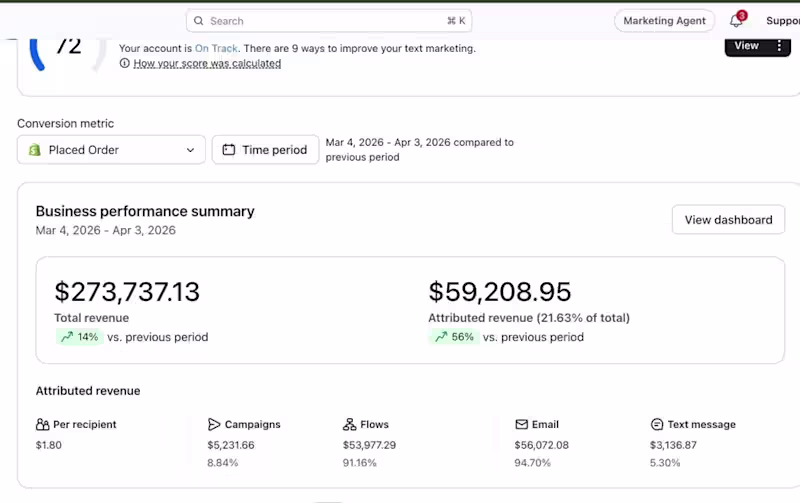Open the notifications bell icon
Image resolution: width=800 pixels, height=503 pixels.
point(735,21)
